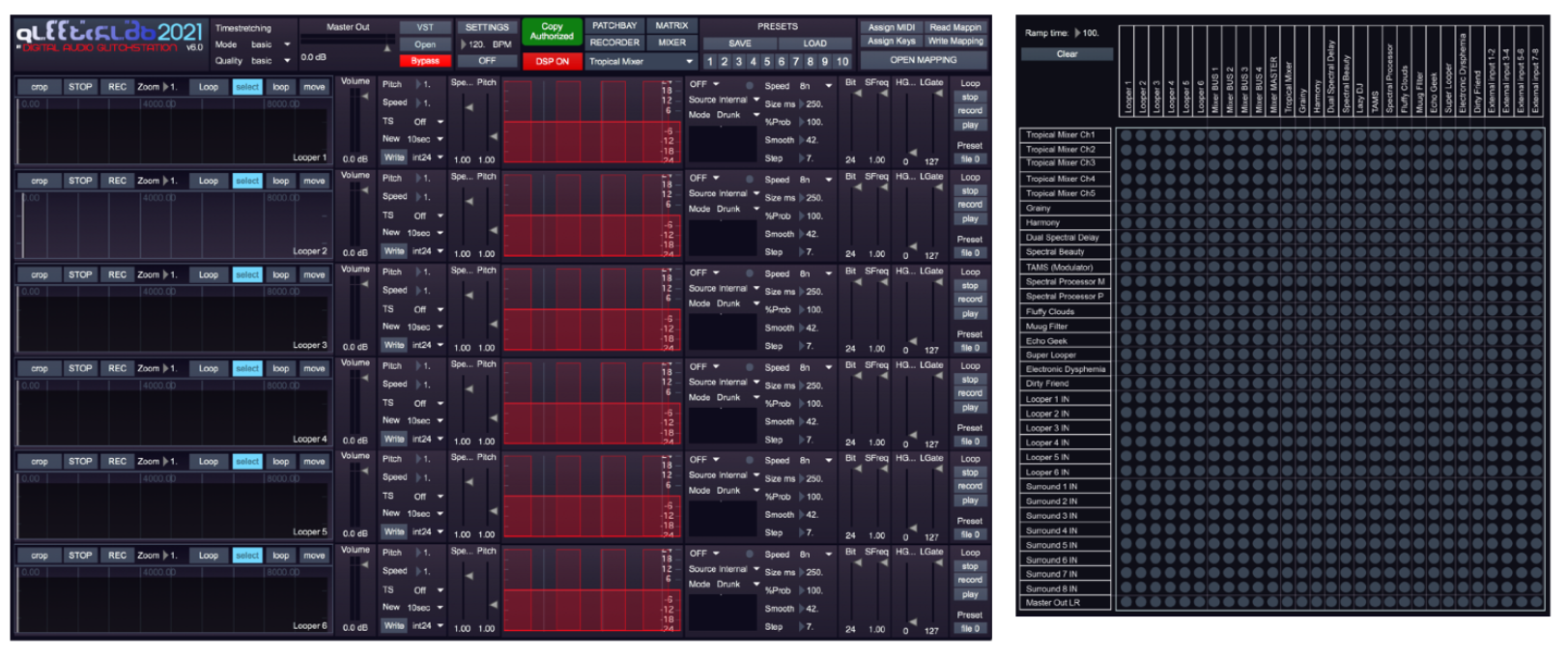The width and height of the screenshot is (1568, 659).
Task: Click the crop tool for Looper 3
Action: (39, 275)
